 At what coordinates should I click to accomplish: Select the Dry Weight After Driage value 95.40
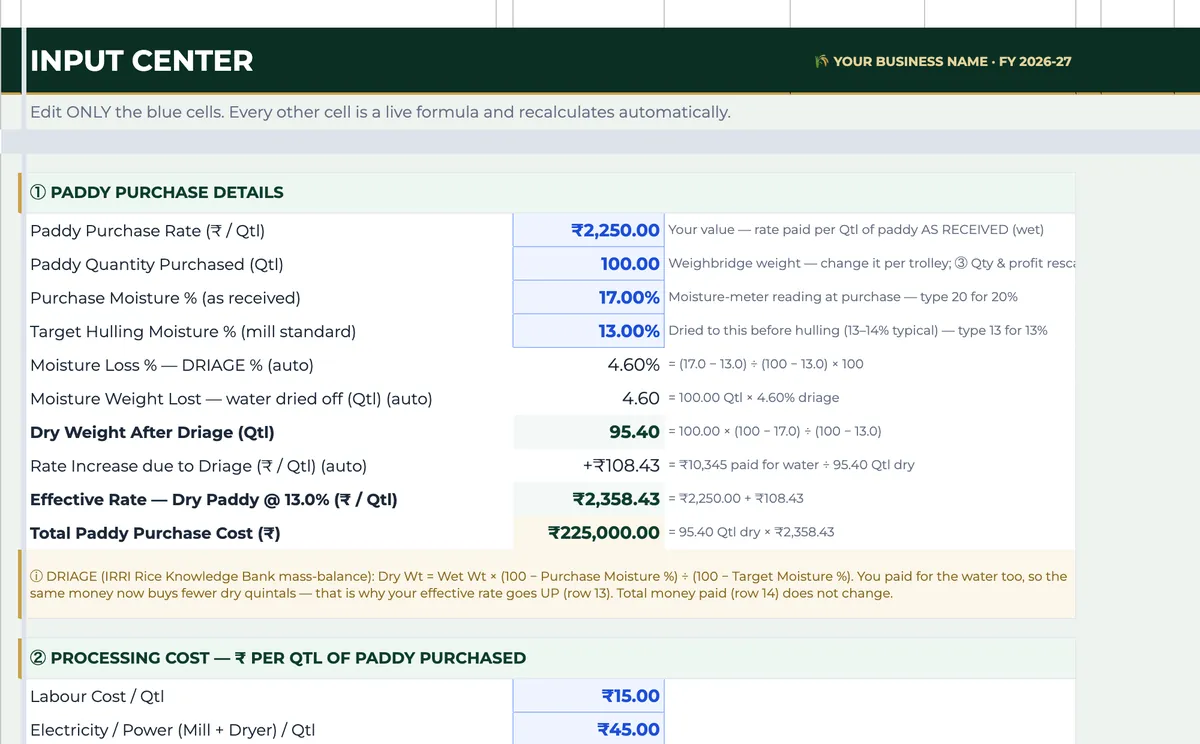pyautogui.click(x=634, y=432)
